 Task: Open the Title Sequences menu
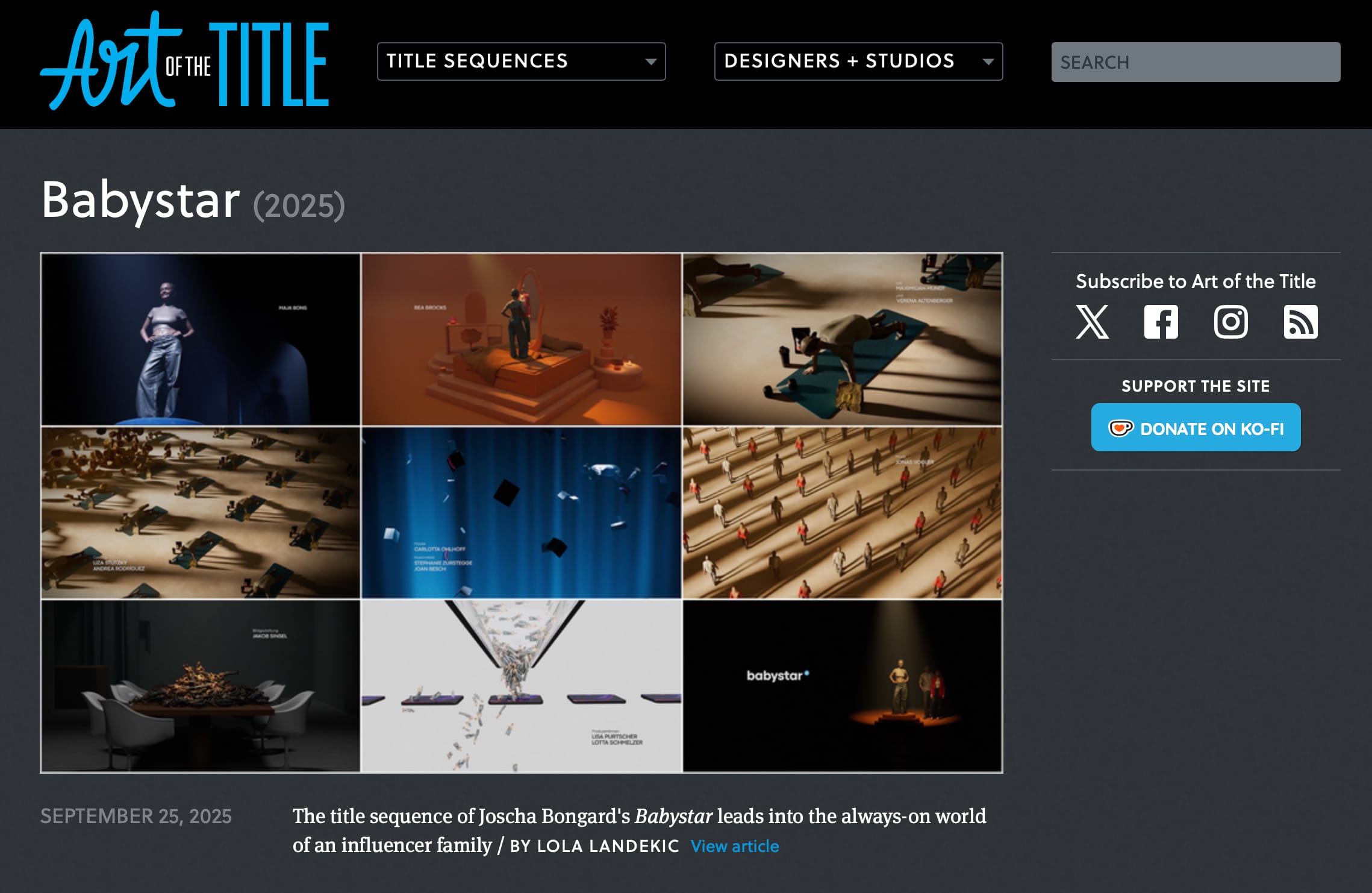coord(521,61)
